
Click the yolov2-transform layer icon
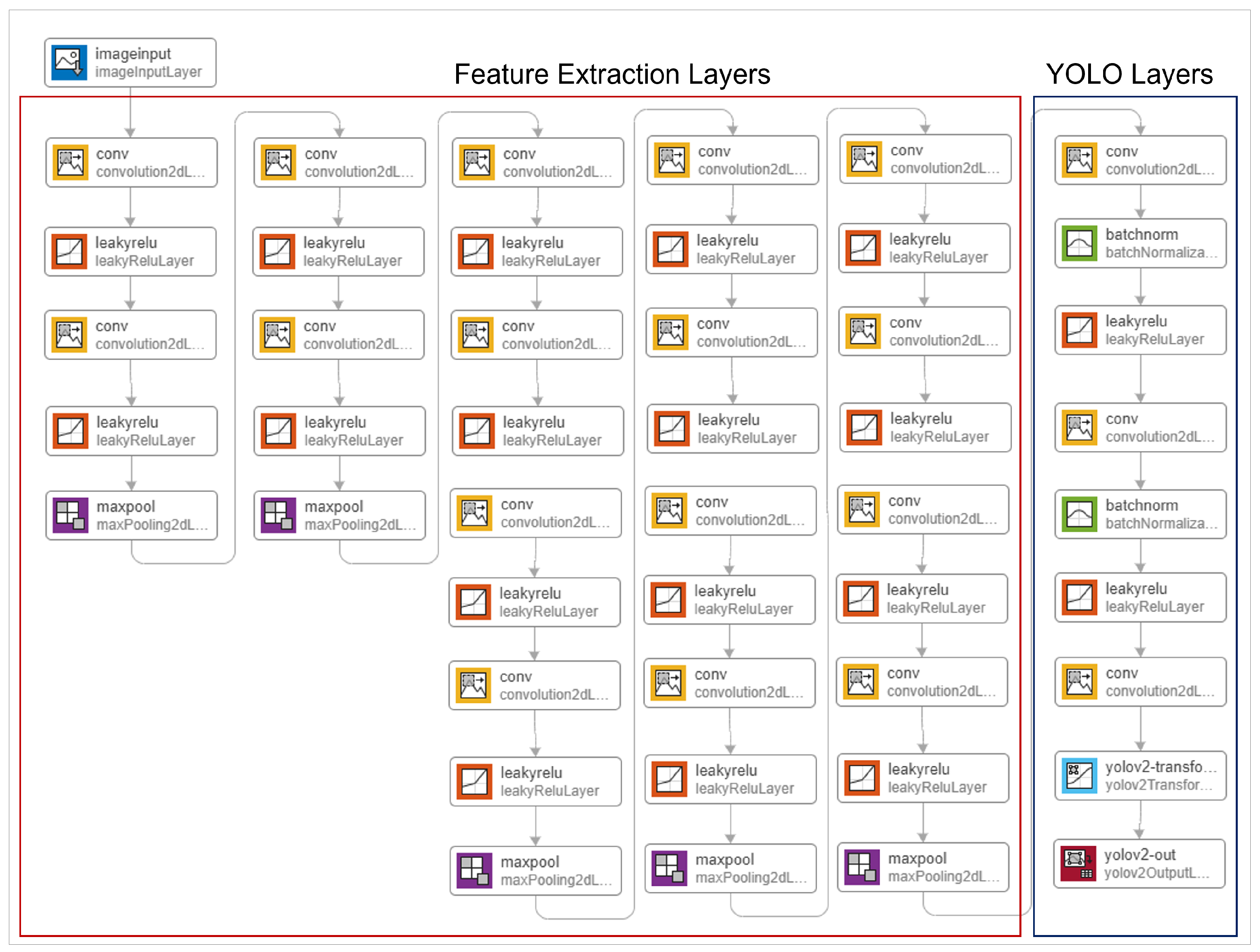point(1079,776)
